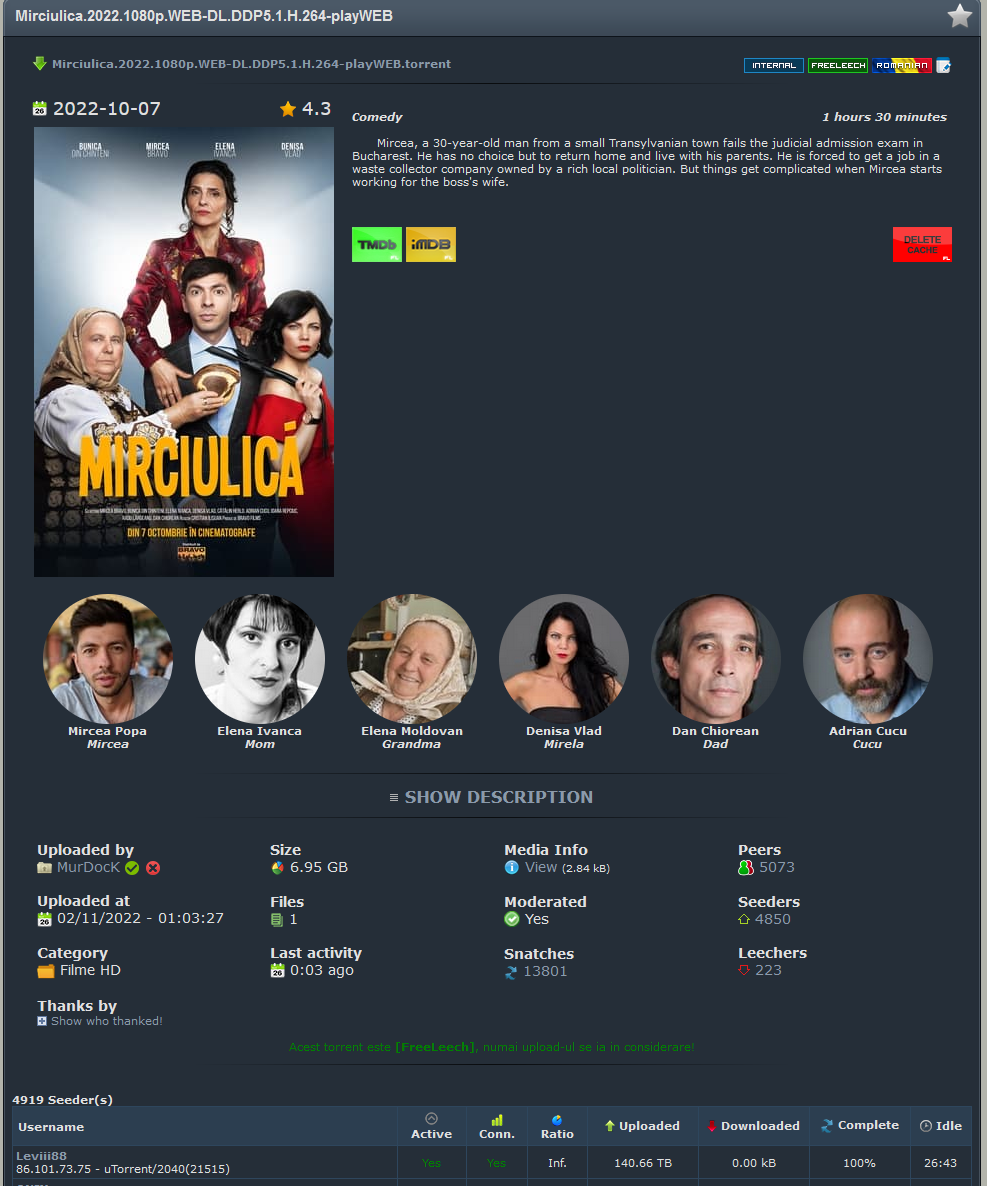Download Mirciulica playWEB .torrent file link

click(x=251, y=64)
